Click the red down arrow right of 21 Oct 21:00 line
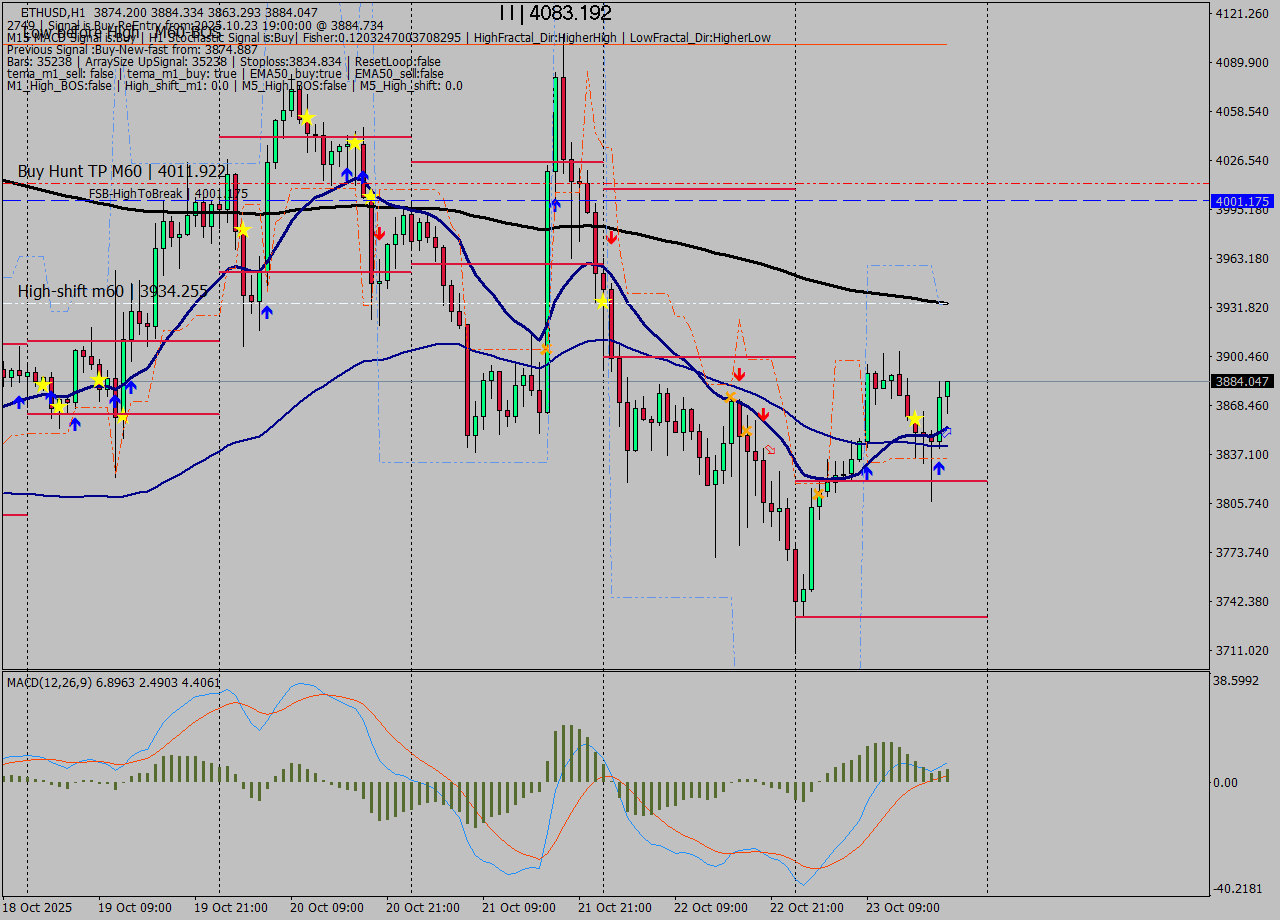The image size is (1280, 920). 611,237
